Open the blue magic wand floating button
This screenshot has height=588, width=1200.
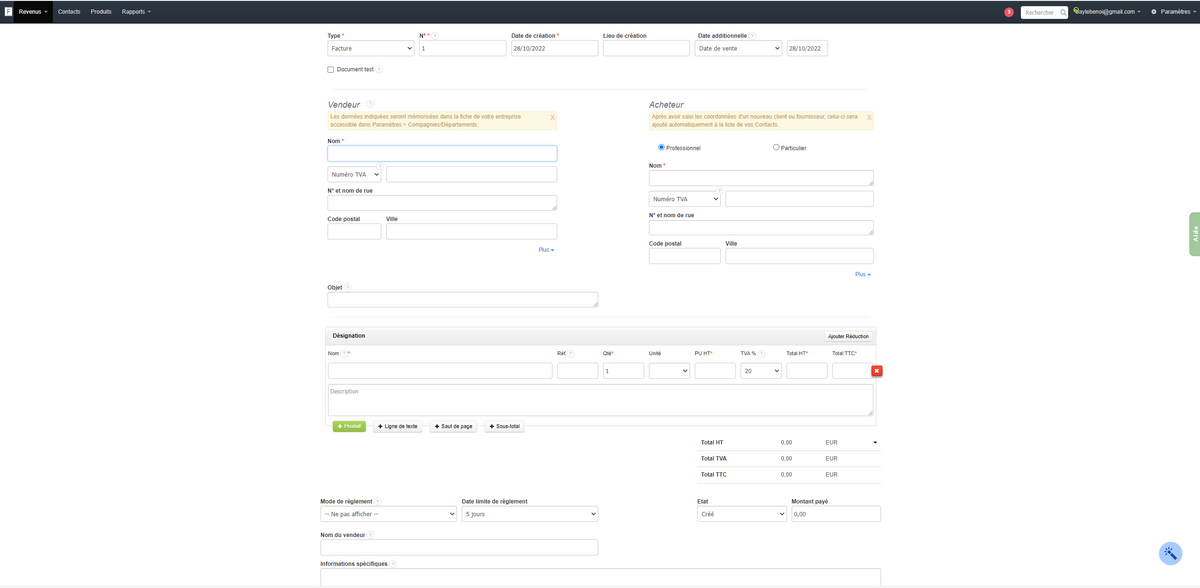coord(1170,553)
